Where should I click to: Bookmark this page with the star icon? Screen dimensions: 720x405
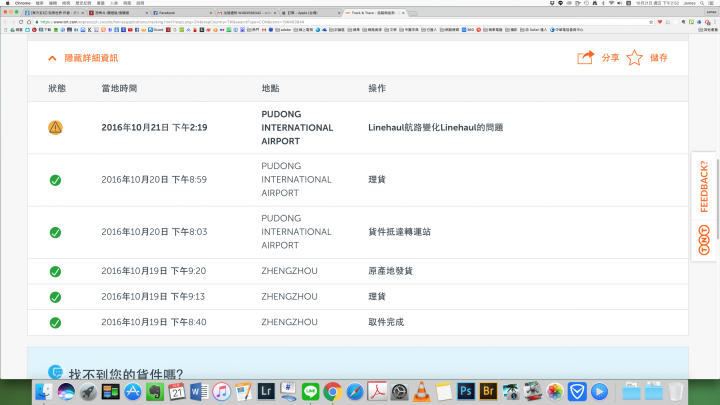tap(651, 22)
